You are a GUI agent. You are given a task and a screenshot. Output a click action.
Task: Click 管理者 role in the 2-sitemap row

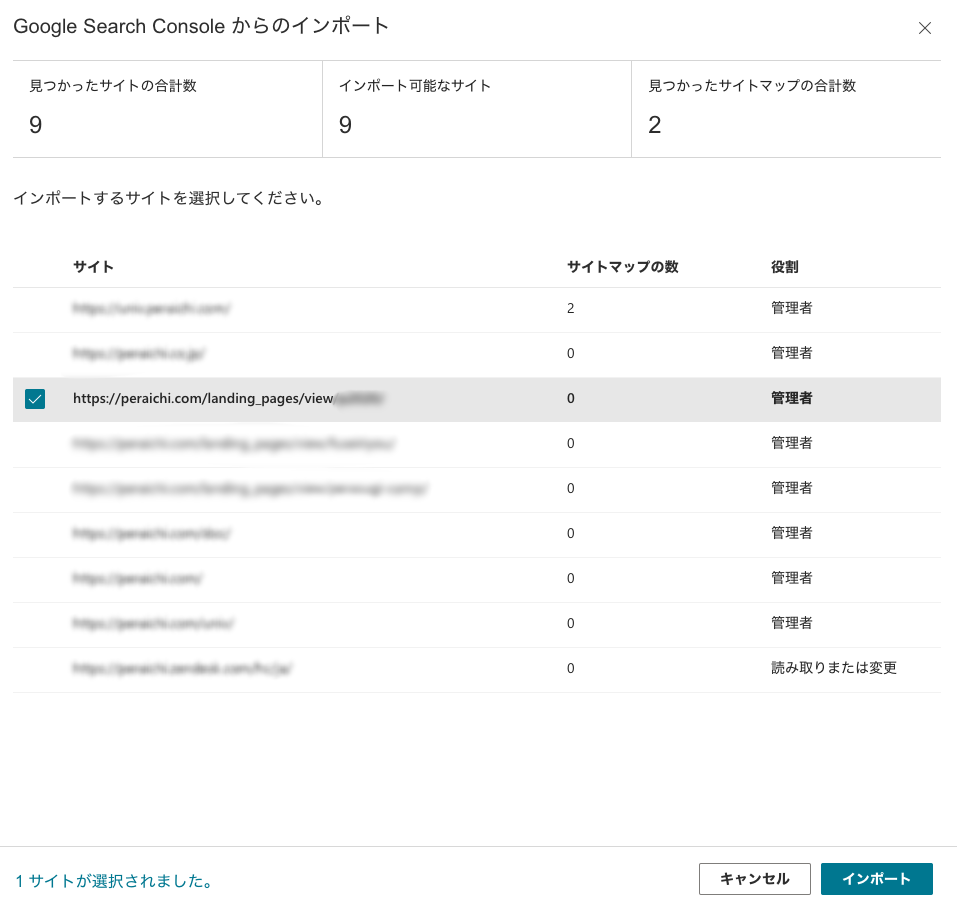[792, 308]
